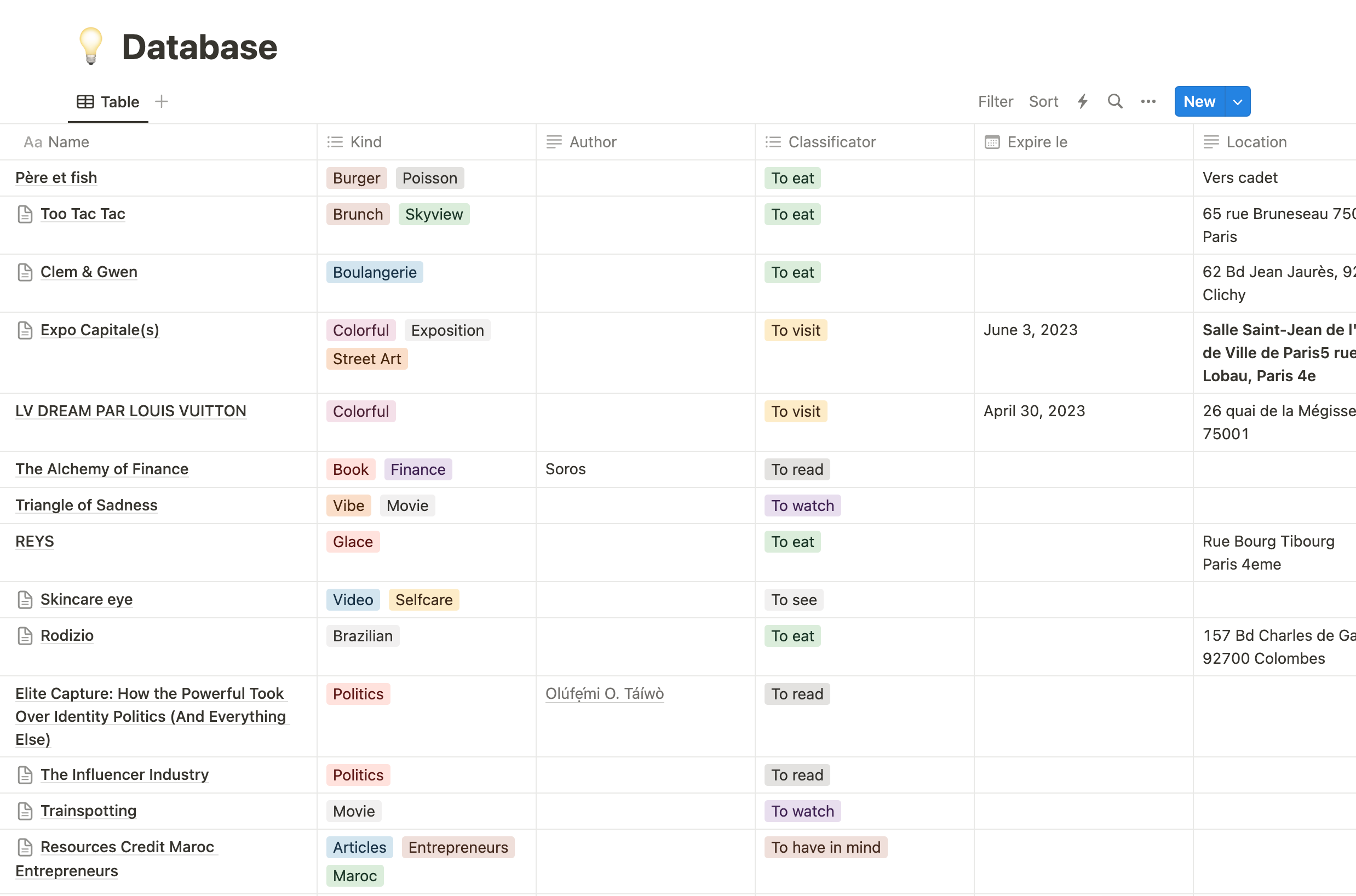Click the page icon beside Trainspotting
Screen dimensions: 1356x896
click(25, 811)
